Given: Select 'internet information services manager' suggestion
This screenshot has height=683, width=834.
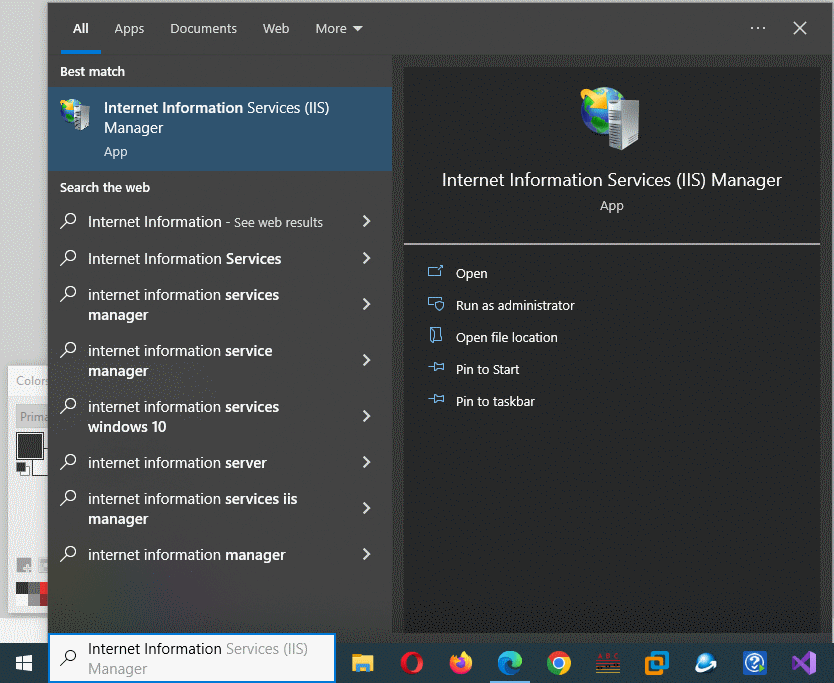Looking at the screenshot, I should pos(184,305).
